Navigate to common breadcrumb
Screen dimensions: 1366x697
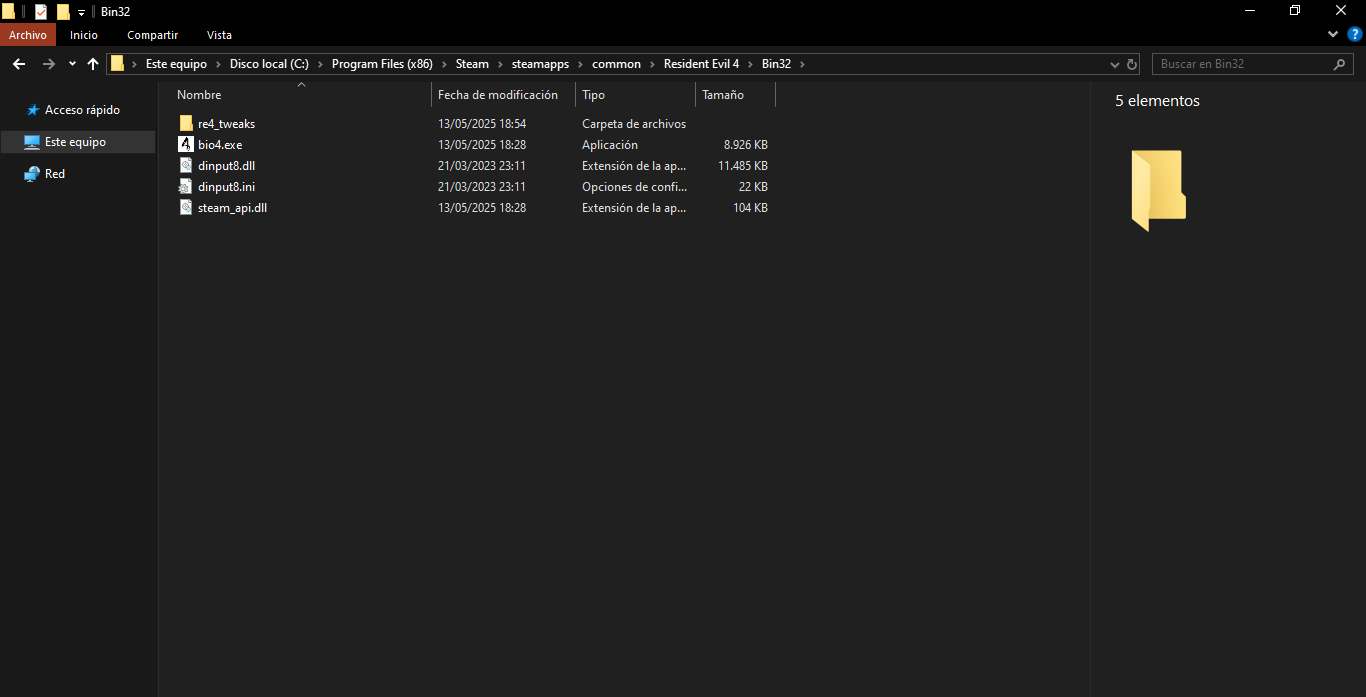(616, 64)
